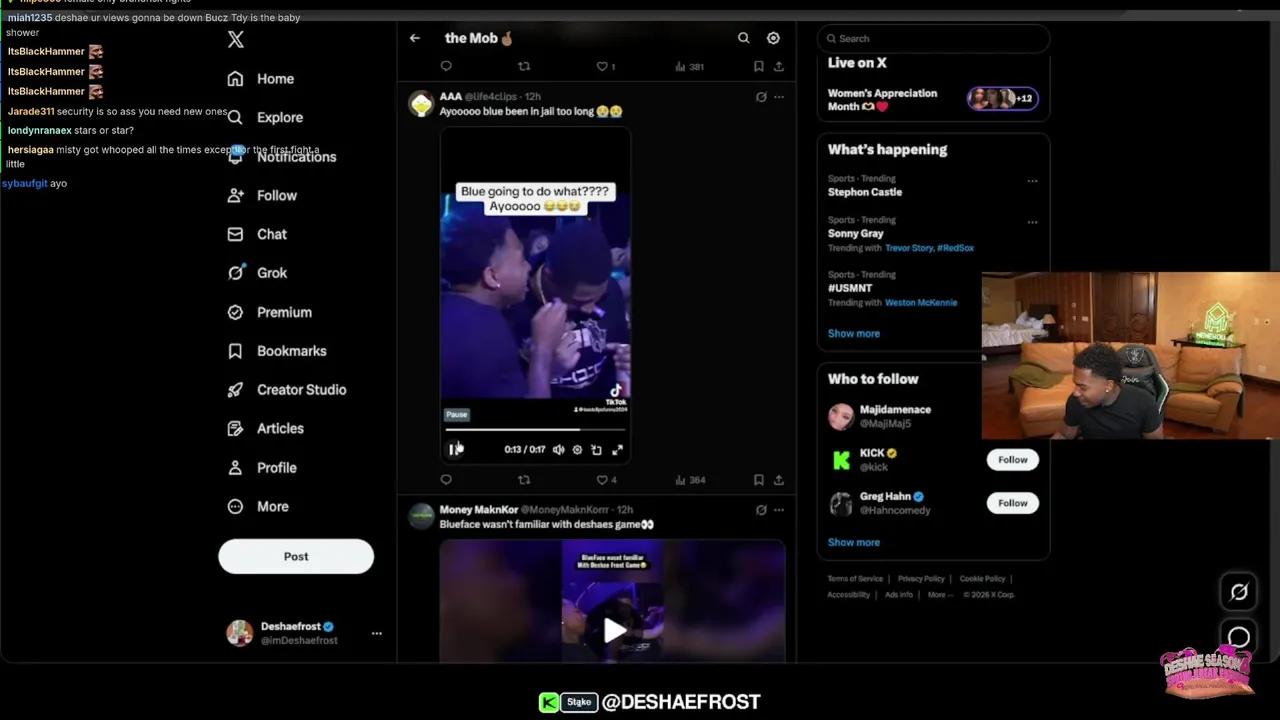
Task: Follow the KICK account
Action: pos(1012,460)
